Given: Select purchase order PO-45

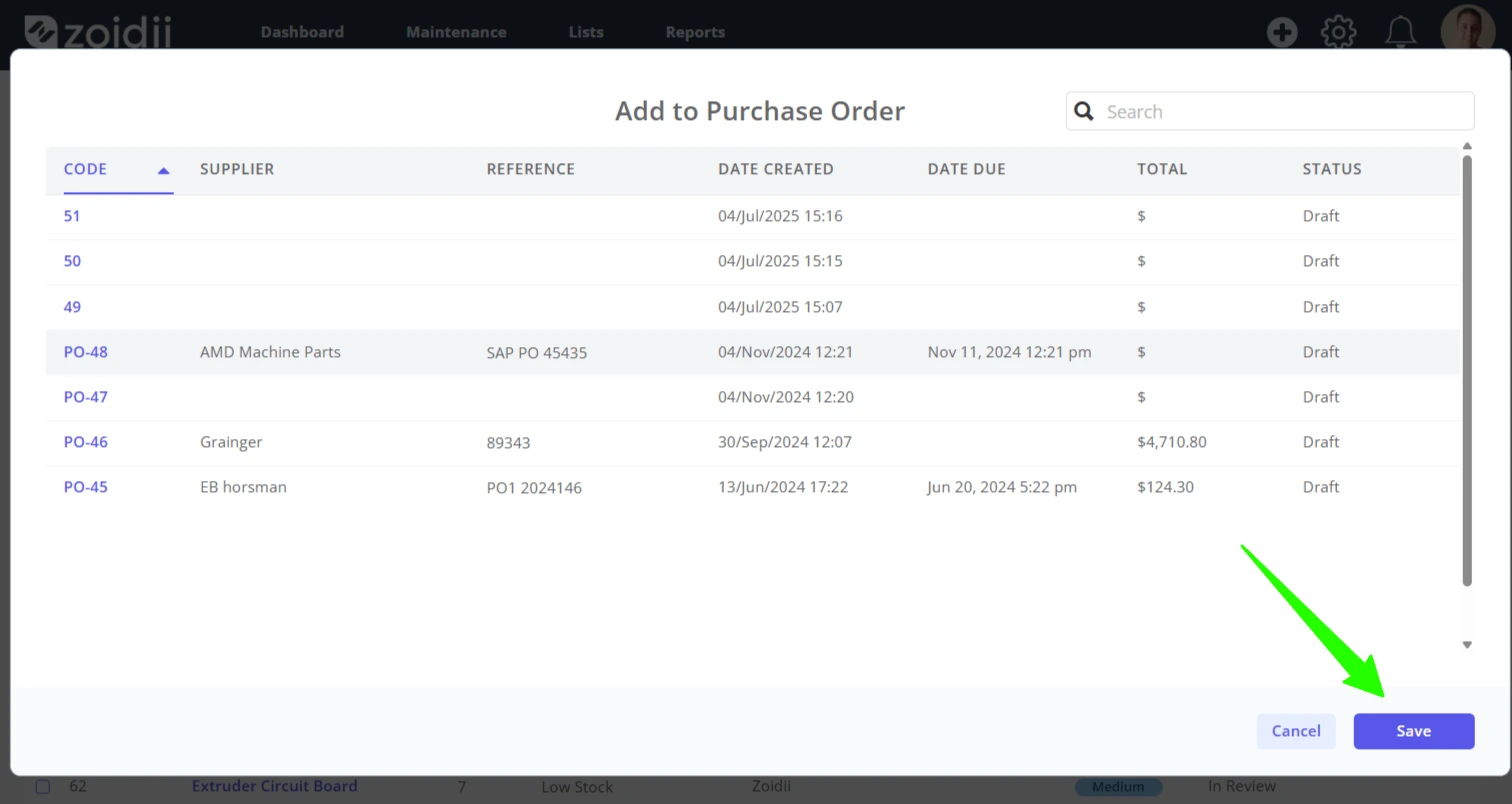Looking at the screenshot, I should 86,487.
